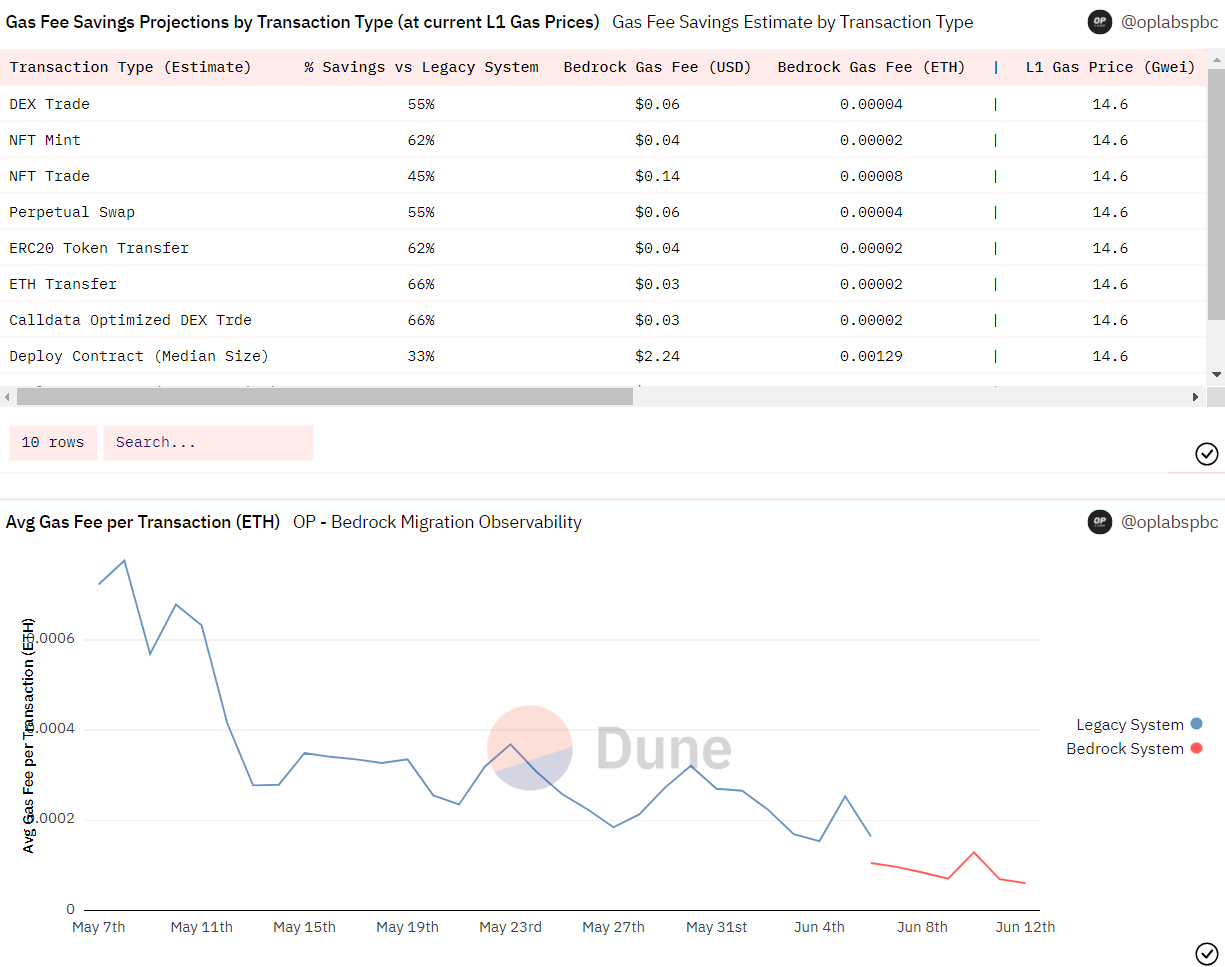Click the horizontal scrollbar right arrow

pyautogui.click(x=1195, y=397)
